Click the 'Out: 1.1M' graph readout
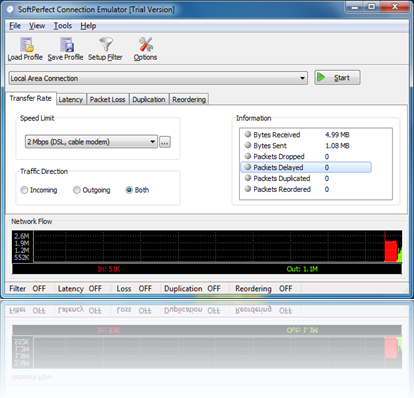The image size is (414, 398). coord(302,269)
